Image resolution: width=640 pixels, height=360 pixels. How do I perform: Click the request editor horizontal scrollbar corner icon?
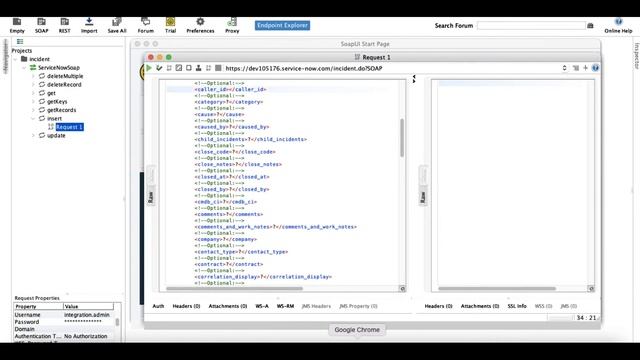(402, 289)
